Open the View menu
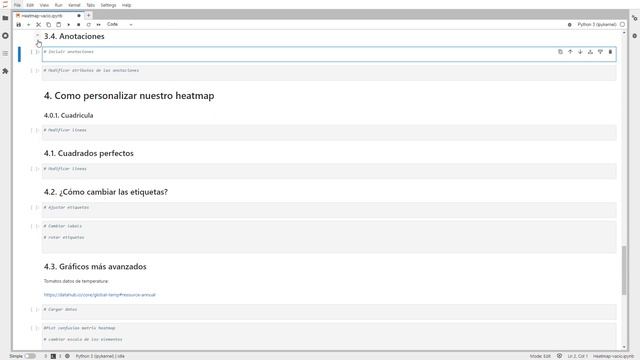640x360 pixels. tap(44, 5)
